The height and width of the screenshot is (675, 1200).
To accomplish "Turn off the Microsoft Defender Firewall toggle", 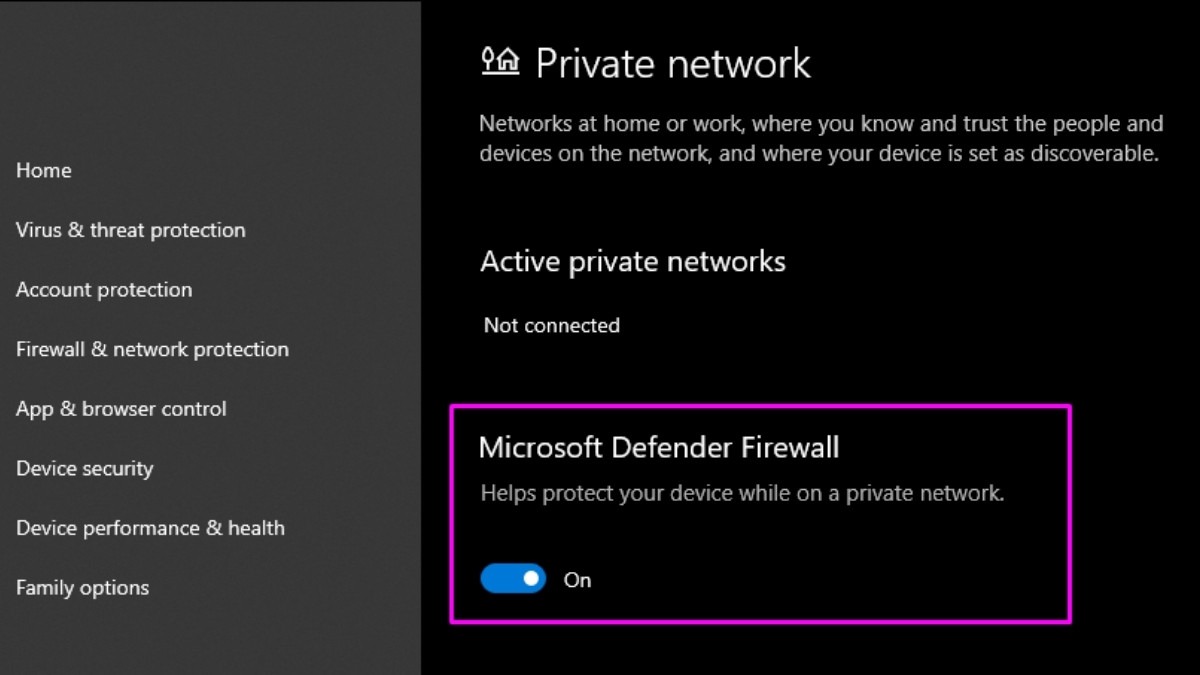I will [x=513, y=579].
